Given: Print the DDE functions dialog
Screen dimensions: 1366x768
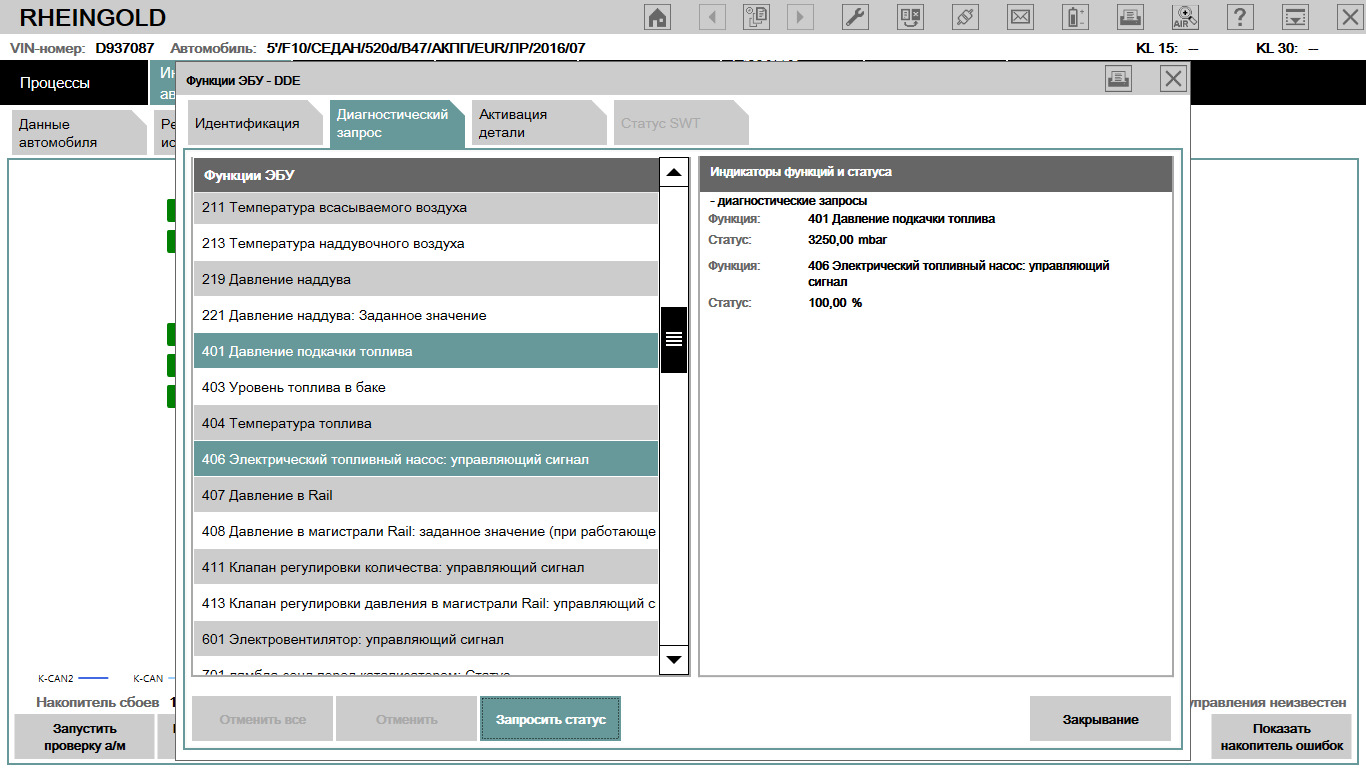Looking at the screenshot, I should click(1118, 79).
